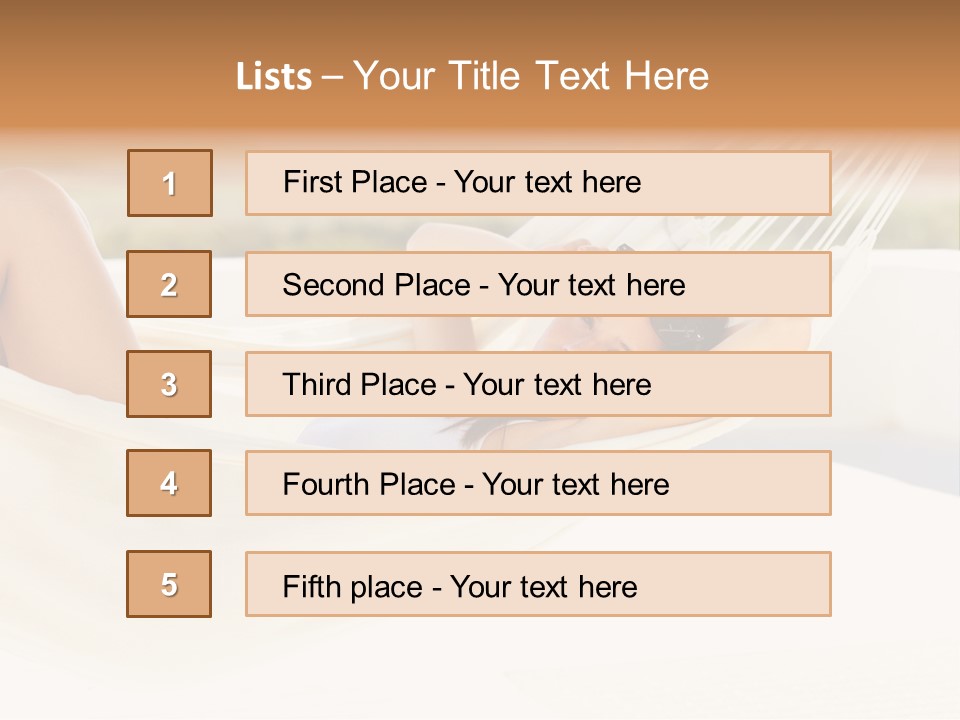Select the number 4 box

(169, 483)
